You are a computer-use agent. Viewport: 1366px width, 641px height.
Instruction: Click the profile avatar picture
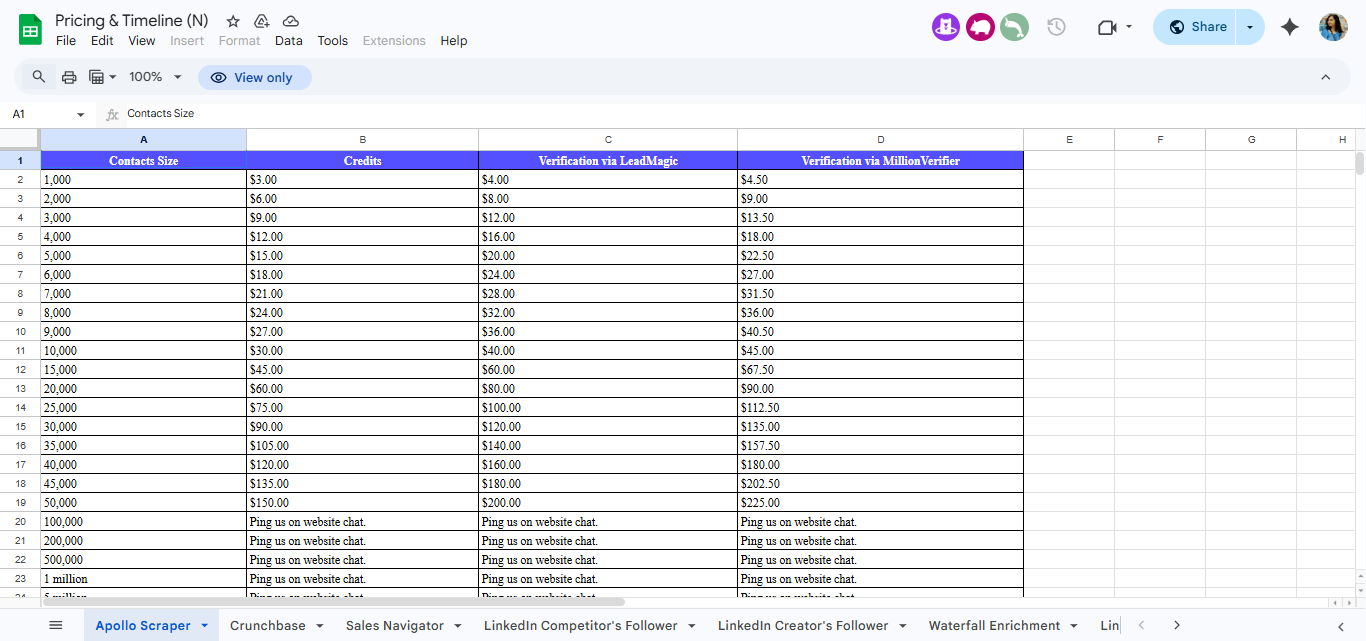pos(1333,27)
